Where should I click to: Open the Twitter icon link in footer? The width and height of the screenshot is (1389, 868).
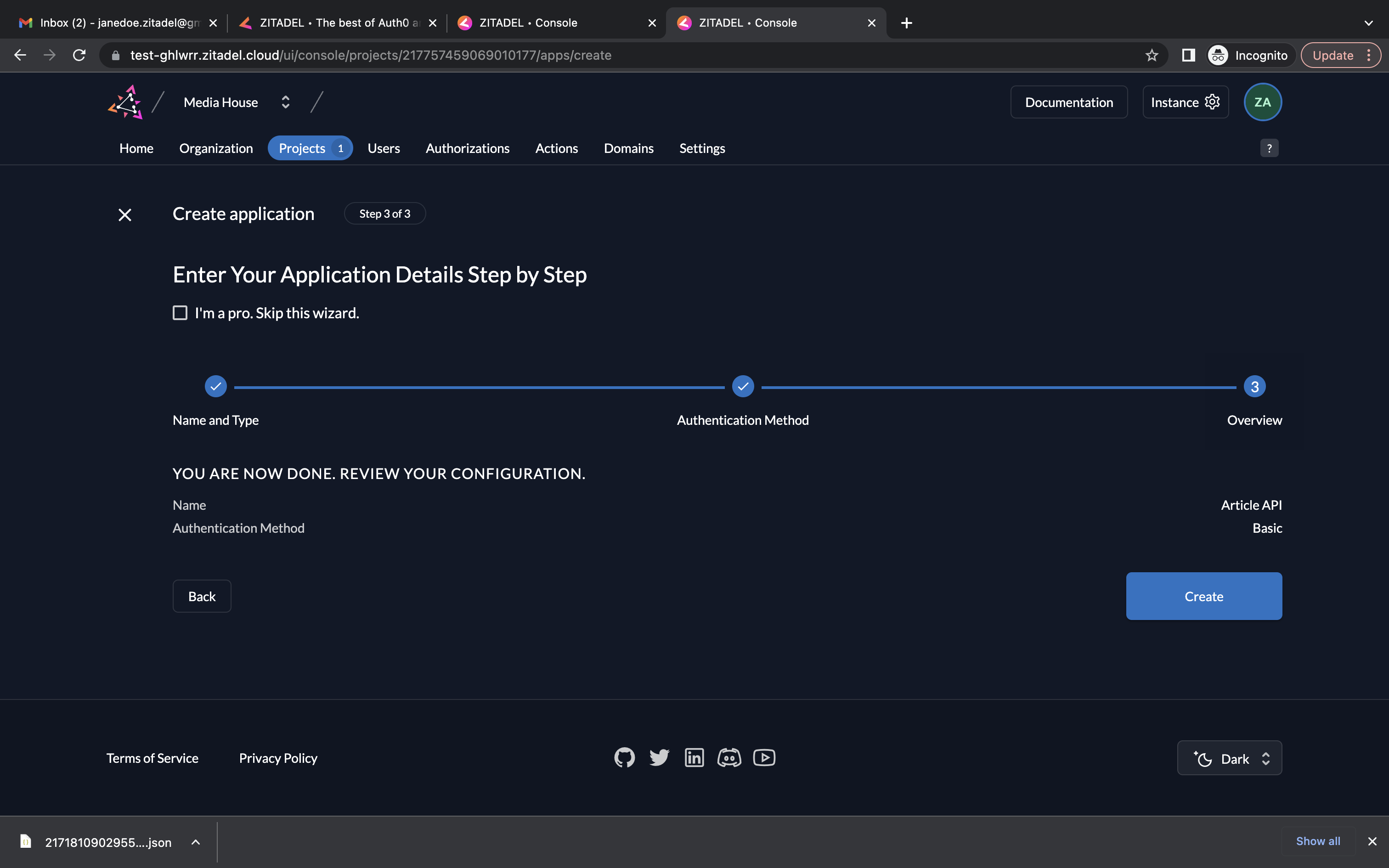[x=659, y=758]
